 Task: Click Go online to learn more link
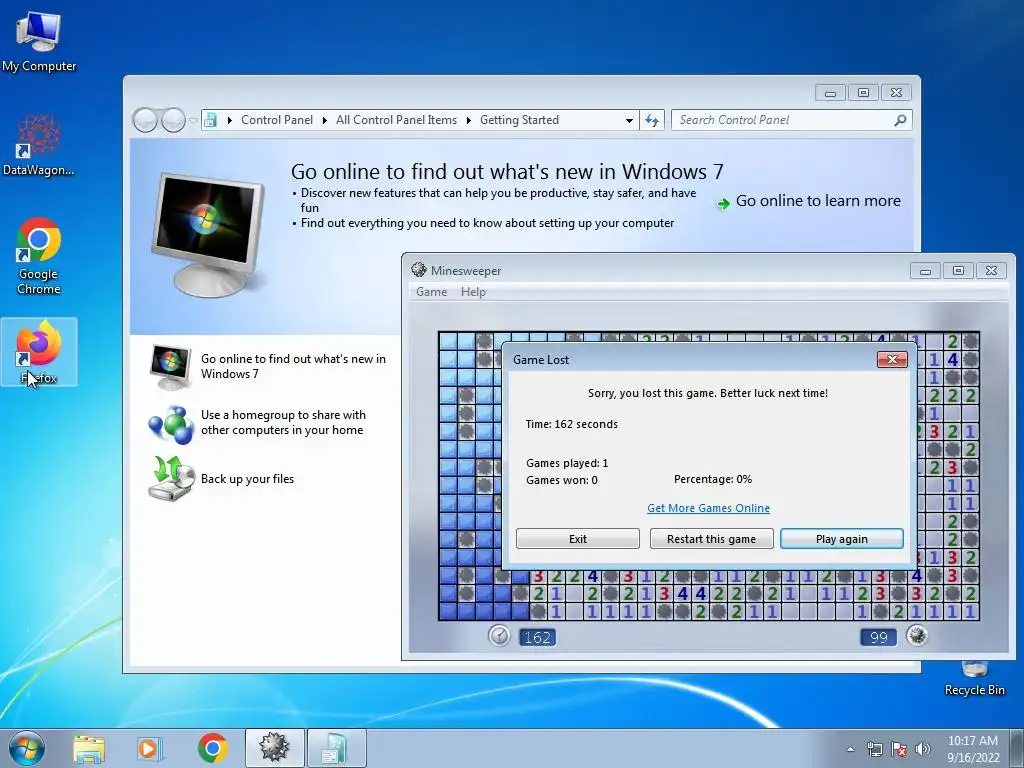point(818,201)
